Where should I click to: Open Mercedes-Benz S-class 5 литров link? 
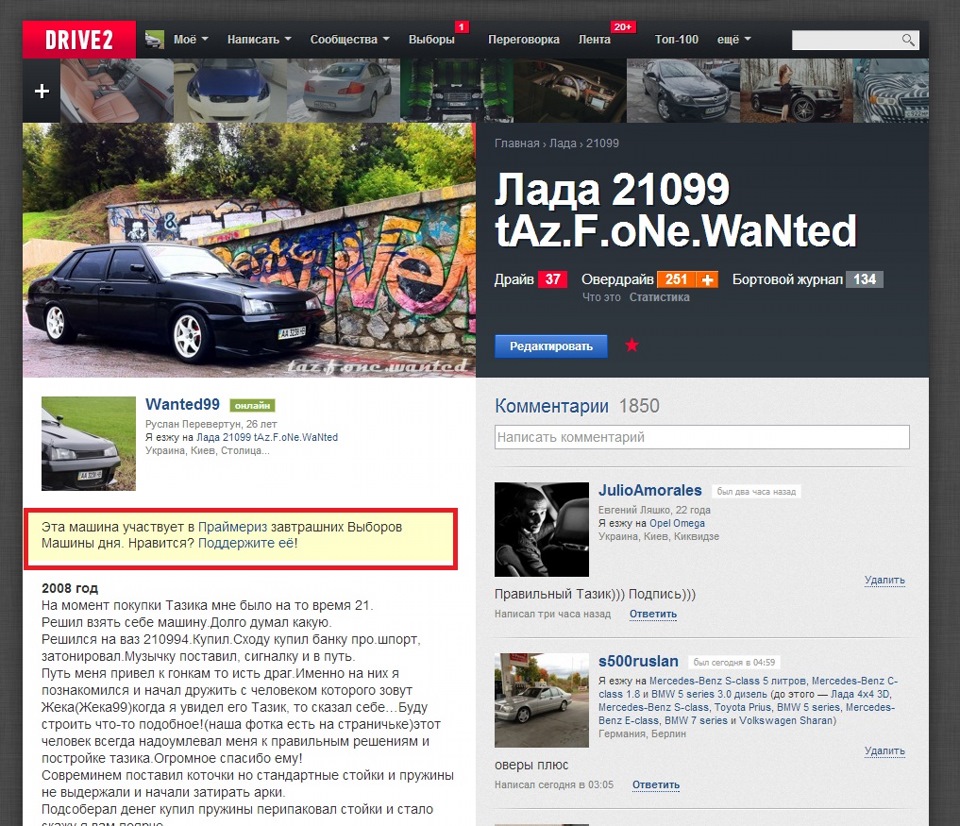(x=727, y=681)
